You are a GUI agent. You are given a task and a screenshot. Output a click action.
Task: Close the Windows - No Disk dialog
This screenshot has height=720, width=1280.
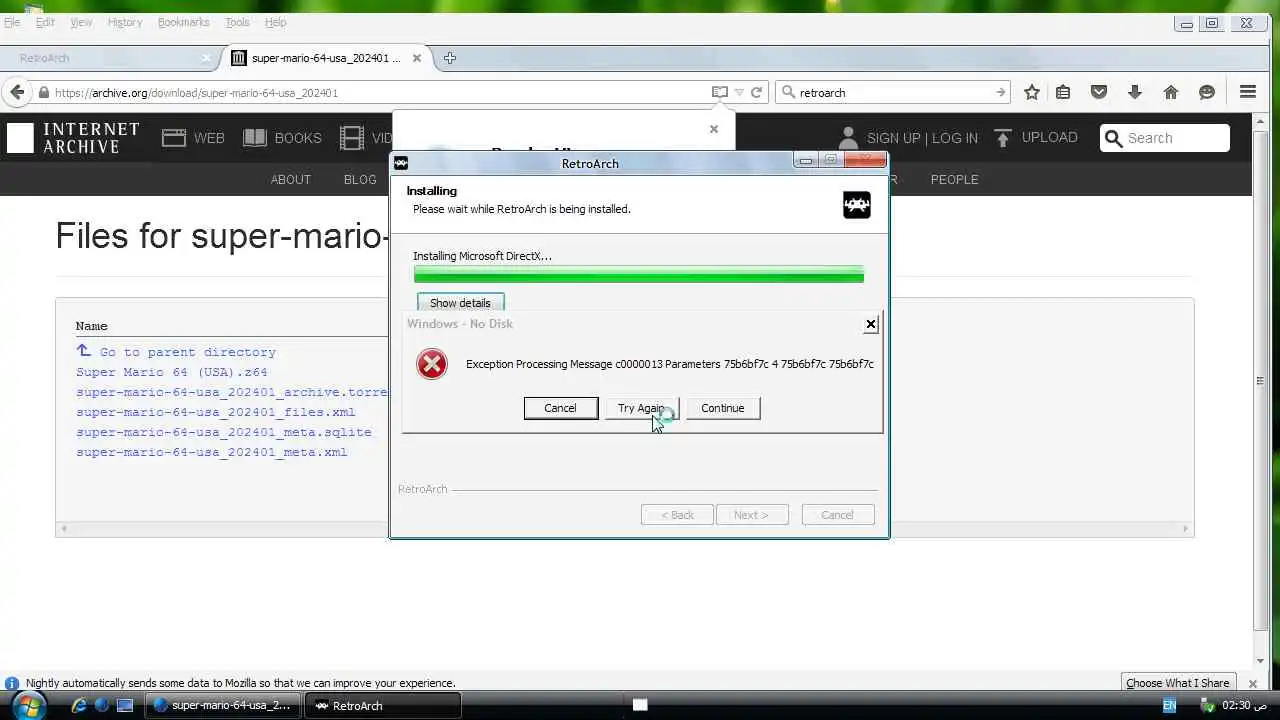point(870,324)
